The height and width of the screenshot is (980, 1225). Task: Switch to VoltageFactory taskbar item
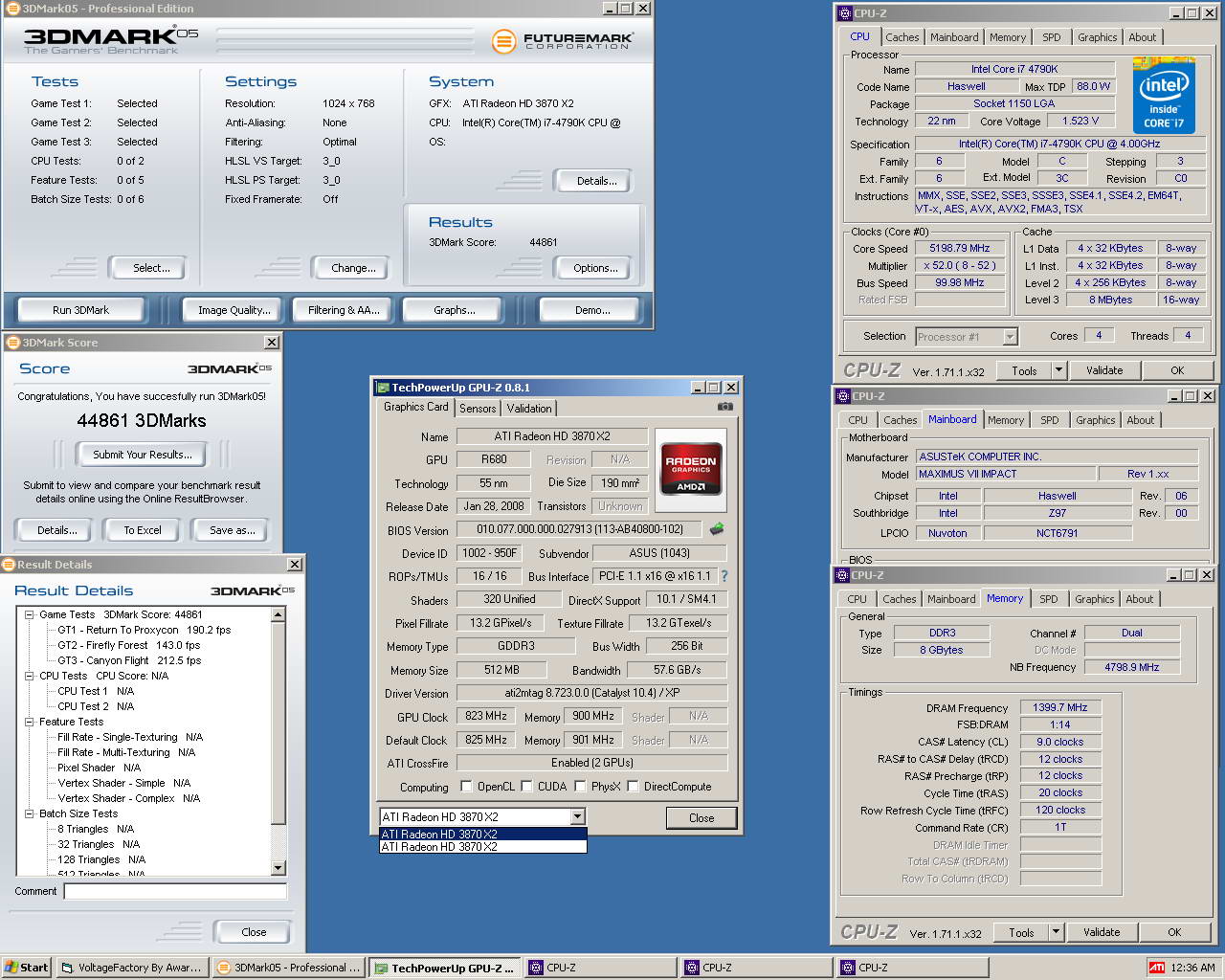pyautogui.click(x=132, y=968)
